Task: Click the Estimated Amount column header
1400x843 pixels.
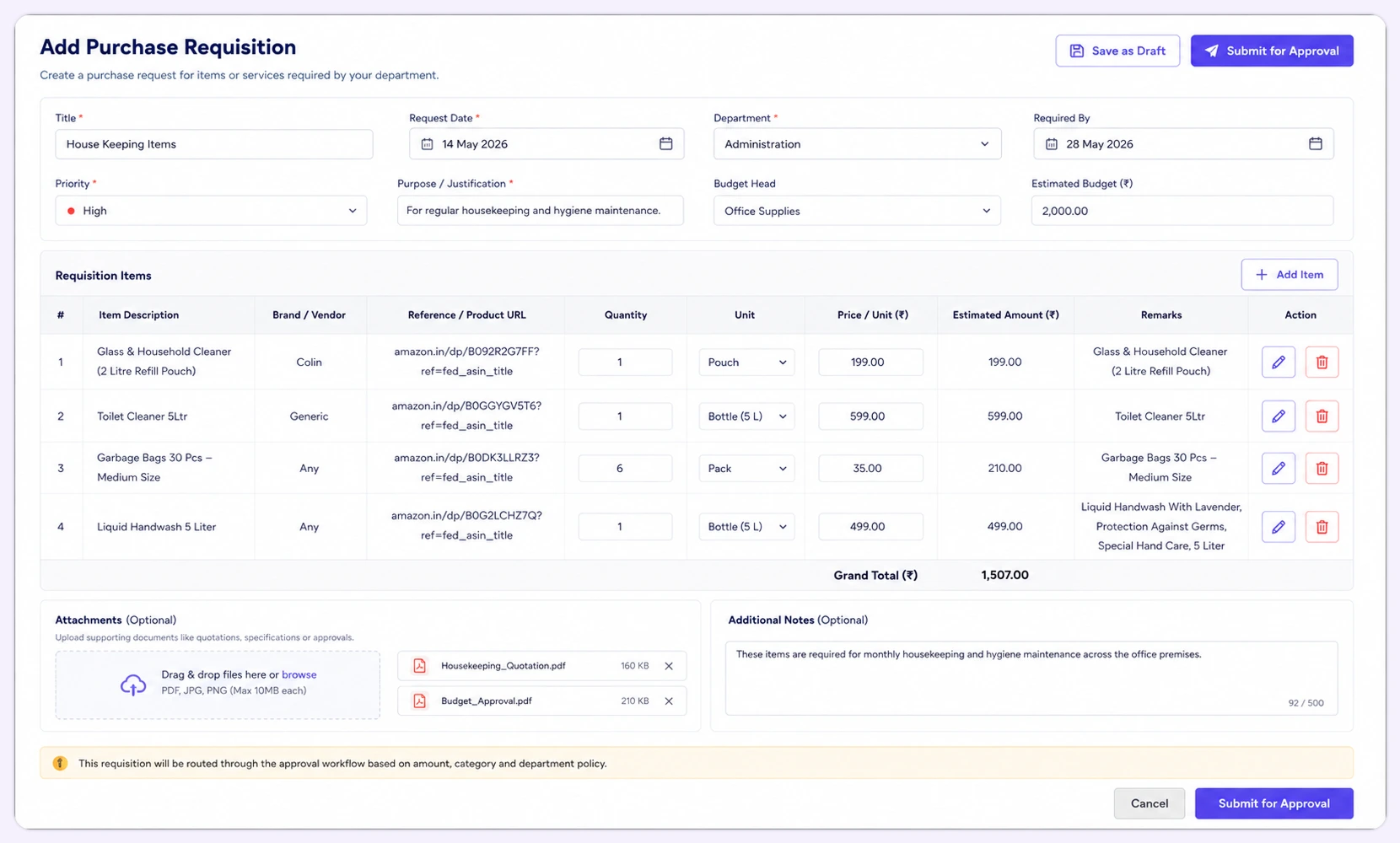Action: (x=1005, y=315)
